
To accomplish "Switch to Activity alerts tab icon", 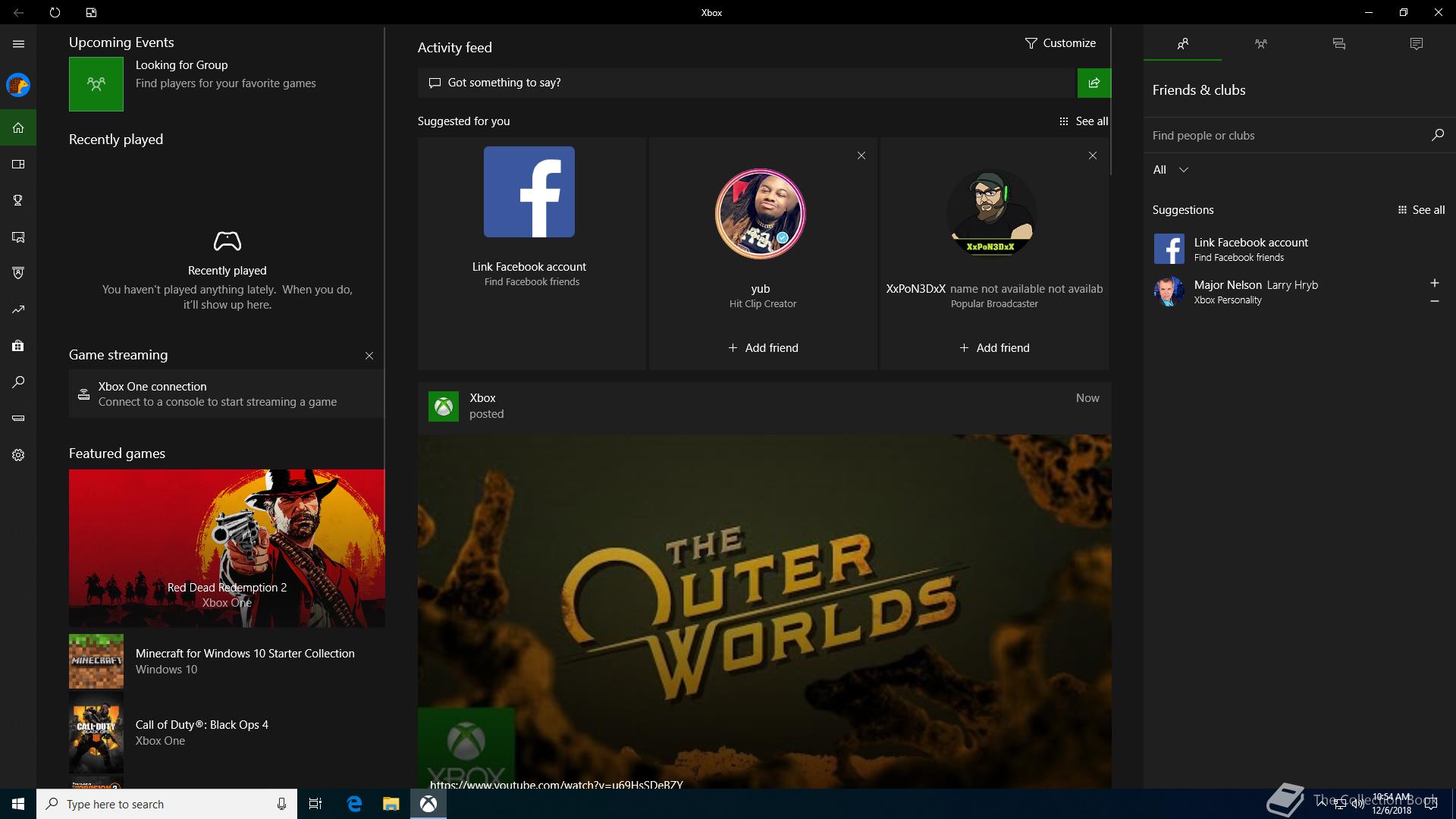I will [x=1416, y=44].
